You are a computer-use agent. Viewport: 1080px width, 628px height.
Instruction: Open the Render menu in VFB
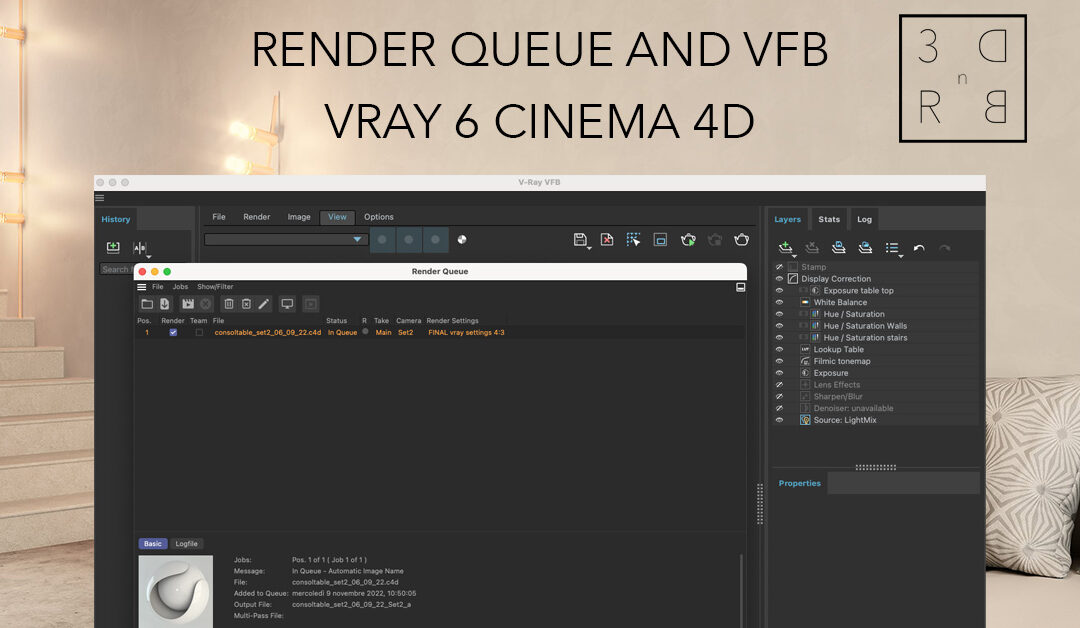(256, 217)
